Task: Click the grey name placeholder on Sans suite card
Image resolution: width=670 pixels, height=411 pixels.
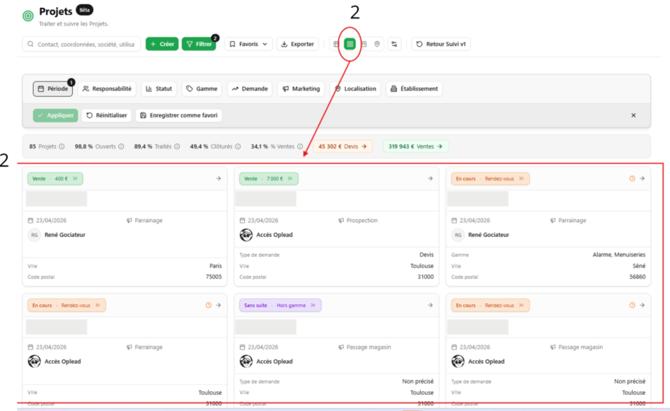Action: click(265, 327)
